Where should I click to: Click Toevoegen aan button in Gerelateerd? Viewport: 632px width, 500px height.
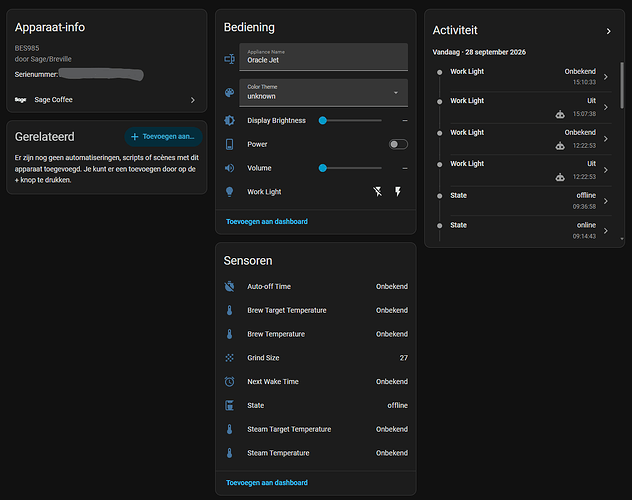coord(163,137)
